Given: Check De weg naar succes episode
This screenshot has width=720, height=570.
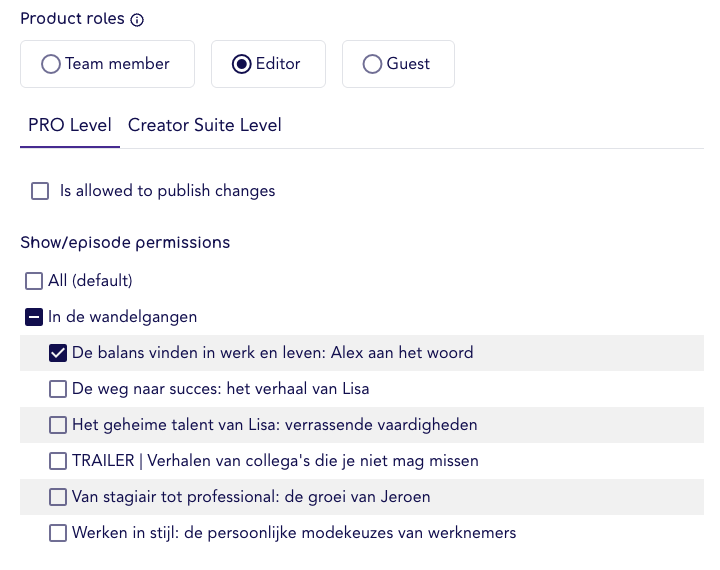Looking at the screenshot, I should pos(58,389).
